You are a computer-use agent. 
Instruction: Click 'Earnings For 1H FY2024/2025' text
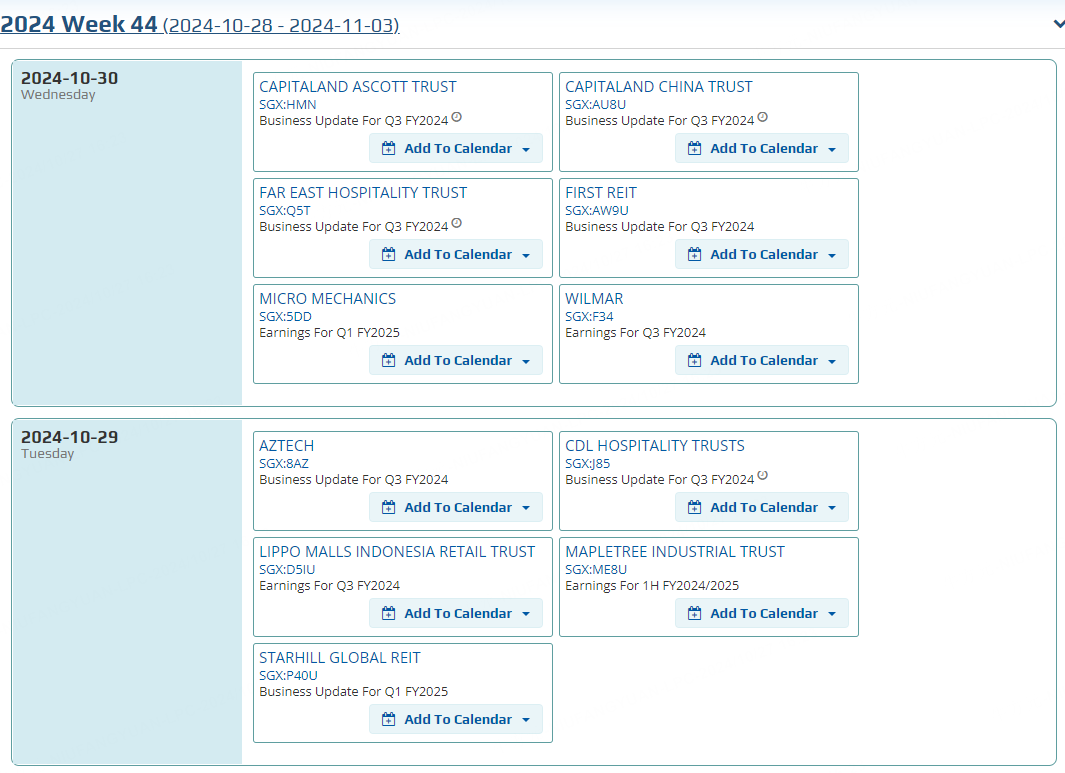click(652, 586)
